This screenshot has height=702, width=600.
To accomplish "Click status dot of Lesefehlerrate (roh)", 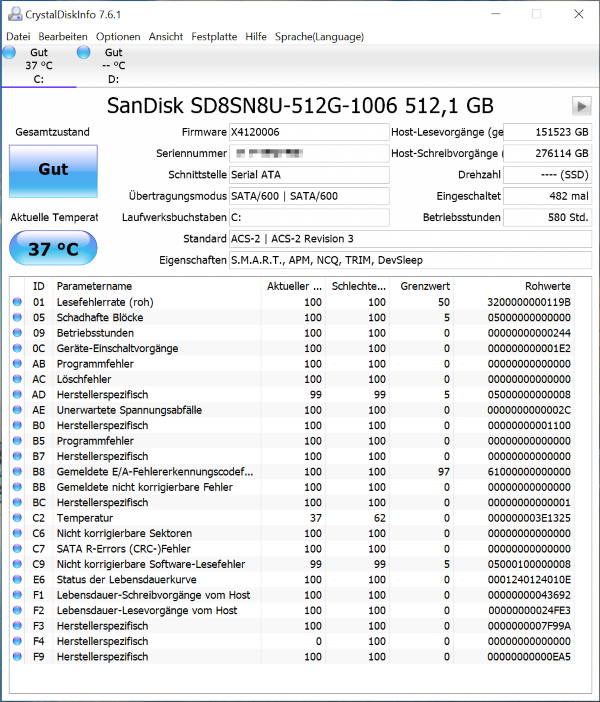I will [x=17, y=302].
